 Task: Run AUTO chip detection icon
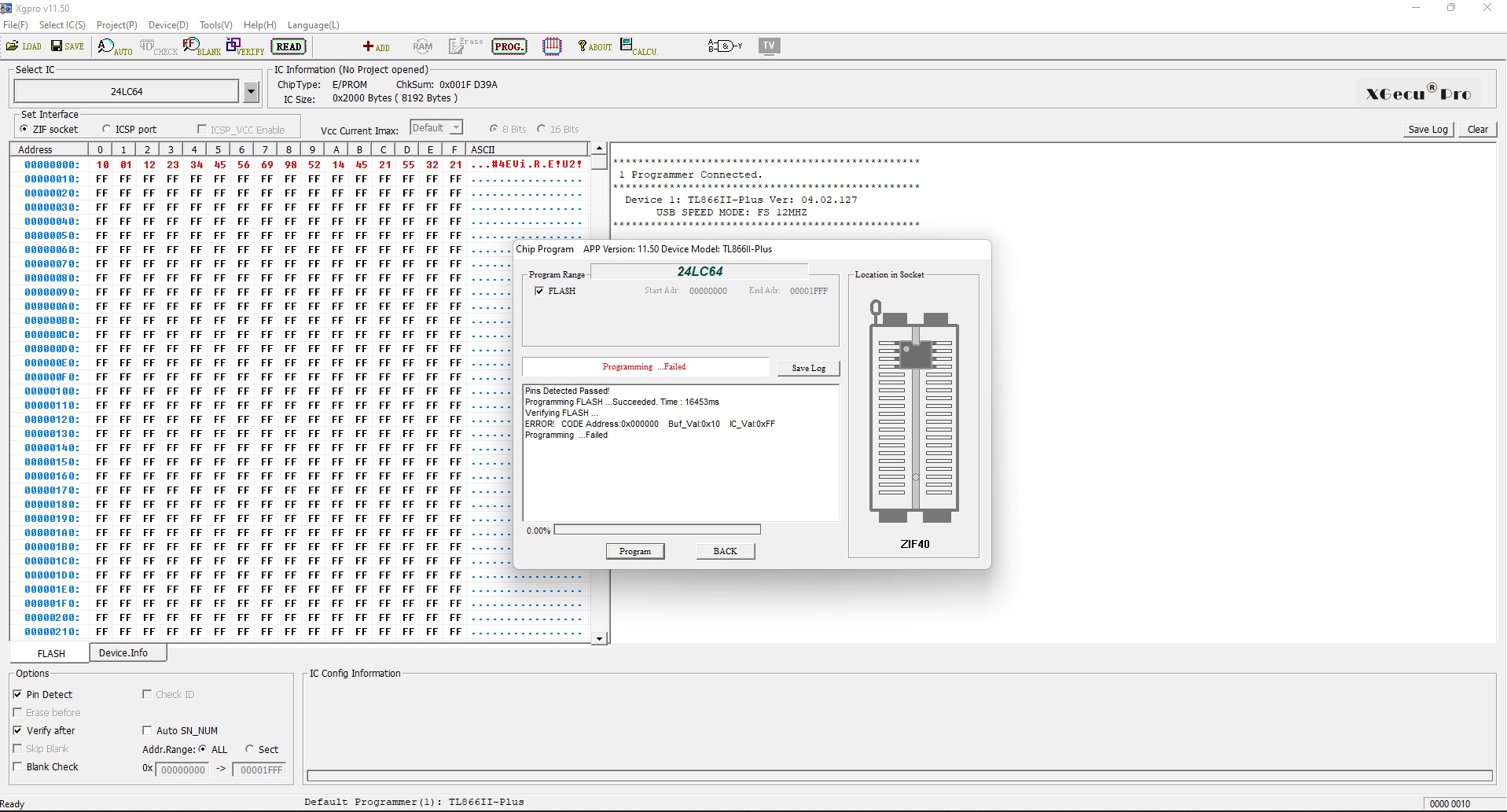click(114, 47)
